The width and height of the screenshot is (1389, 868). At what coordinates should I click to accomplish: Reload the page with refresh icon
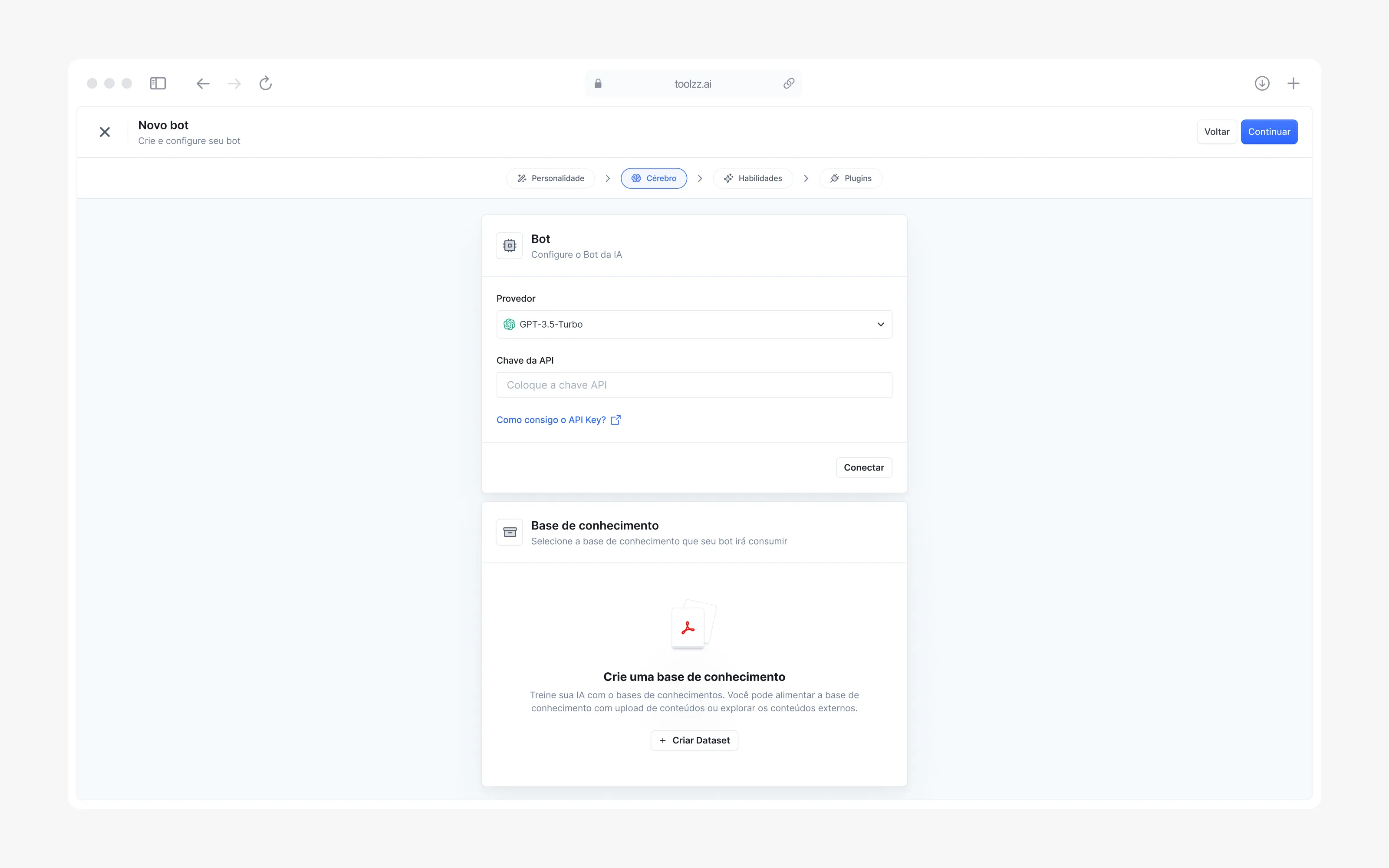265,84
